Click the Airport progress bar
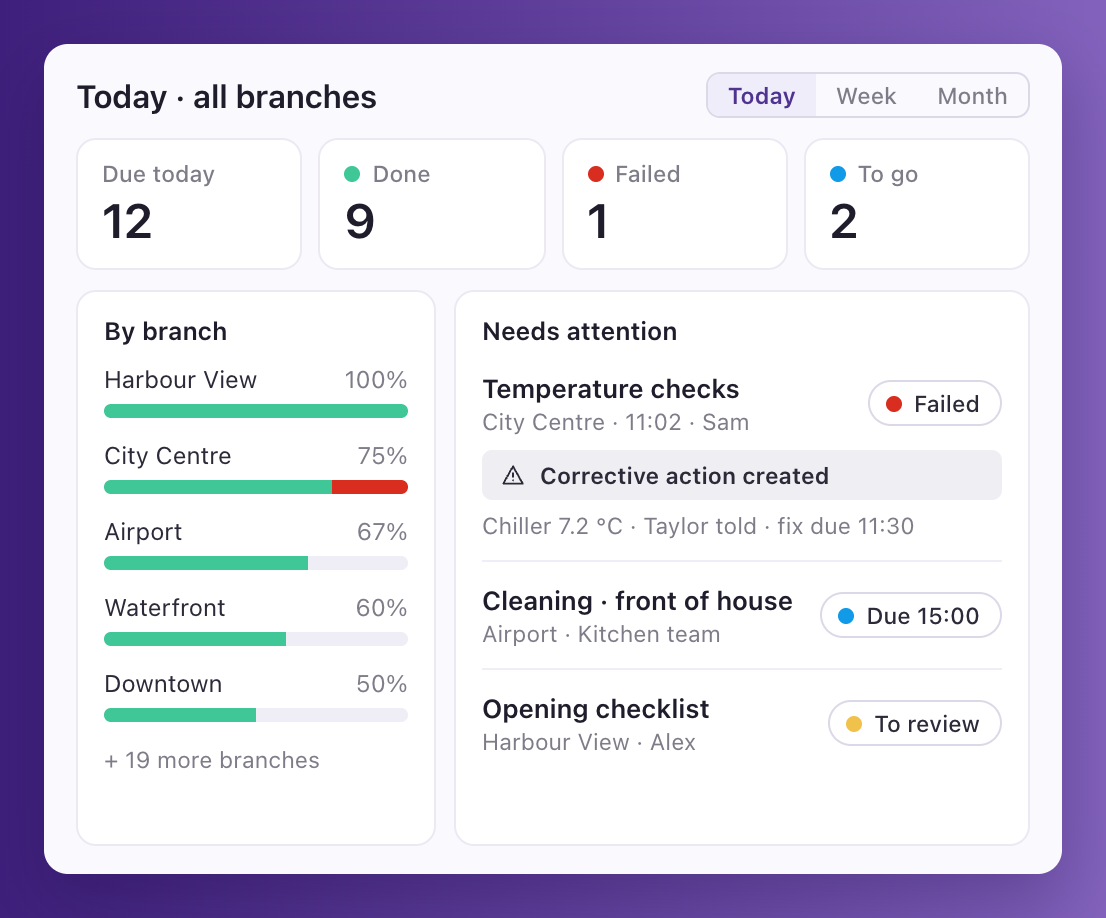This screenshot has height=918, width=1106. click(x=256, y=563)
